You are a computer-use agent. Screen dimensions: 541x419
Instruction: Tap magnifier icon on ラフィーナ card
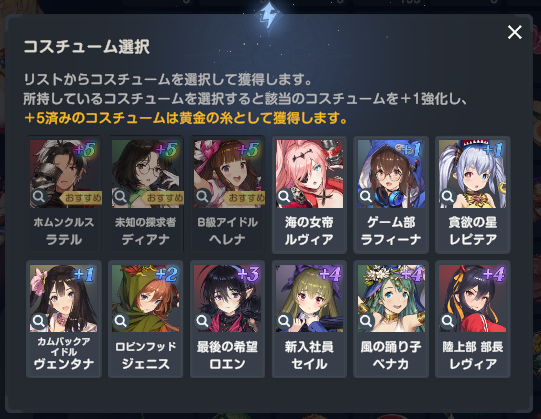coord(366,196)
